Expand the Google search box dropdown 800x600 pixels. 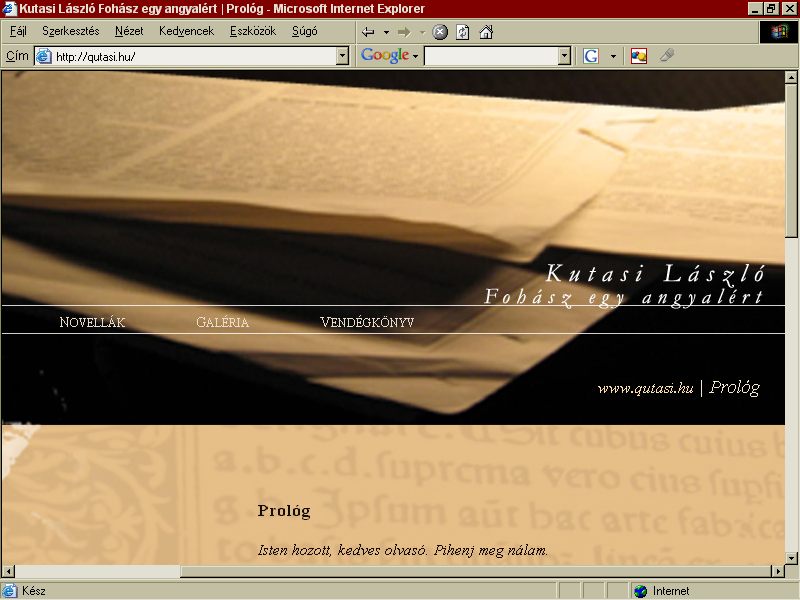click(x=564, y=56)
